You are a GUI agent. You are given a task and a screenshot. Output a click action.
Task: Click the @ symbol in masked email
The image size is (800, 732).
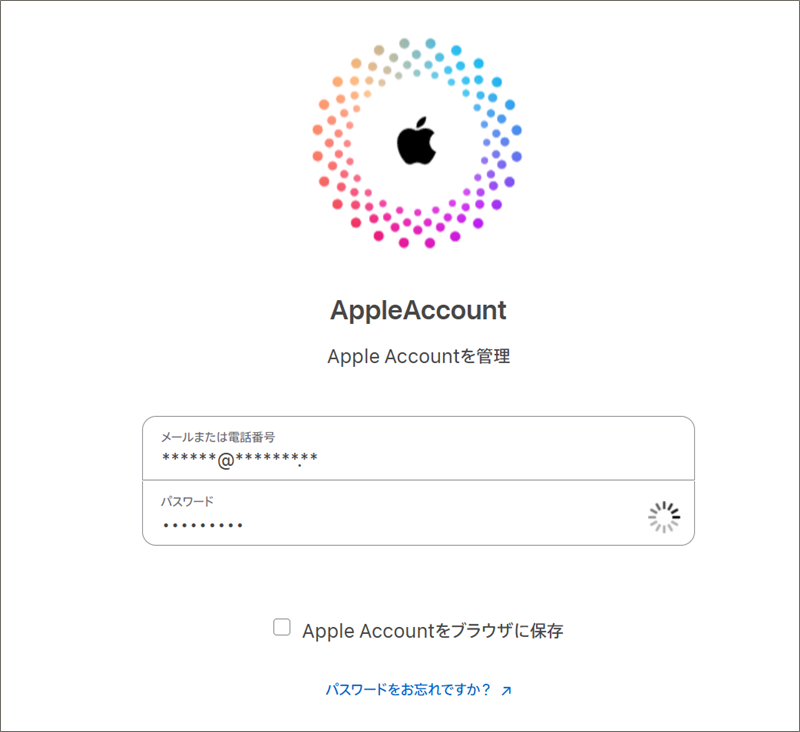pos(226,460)
